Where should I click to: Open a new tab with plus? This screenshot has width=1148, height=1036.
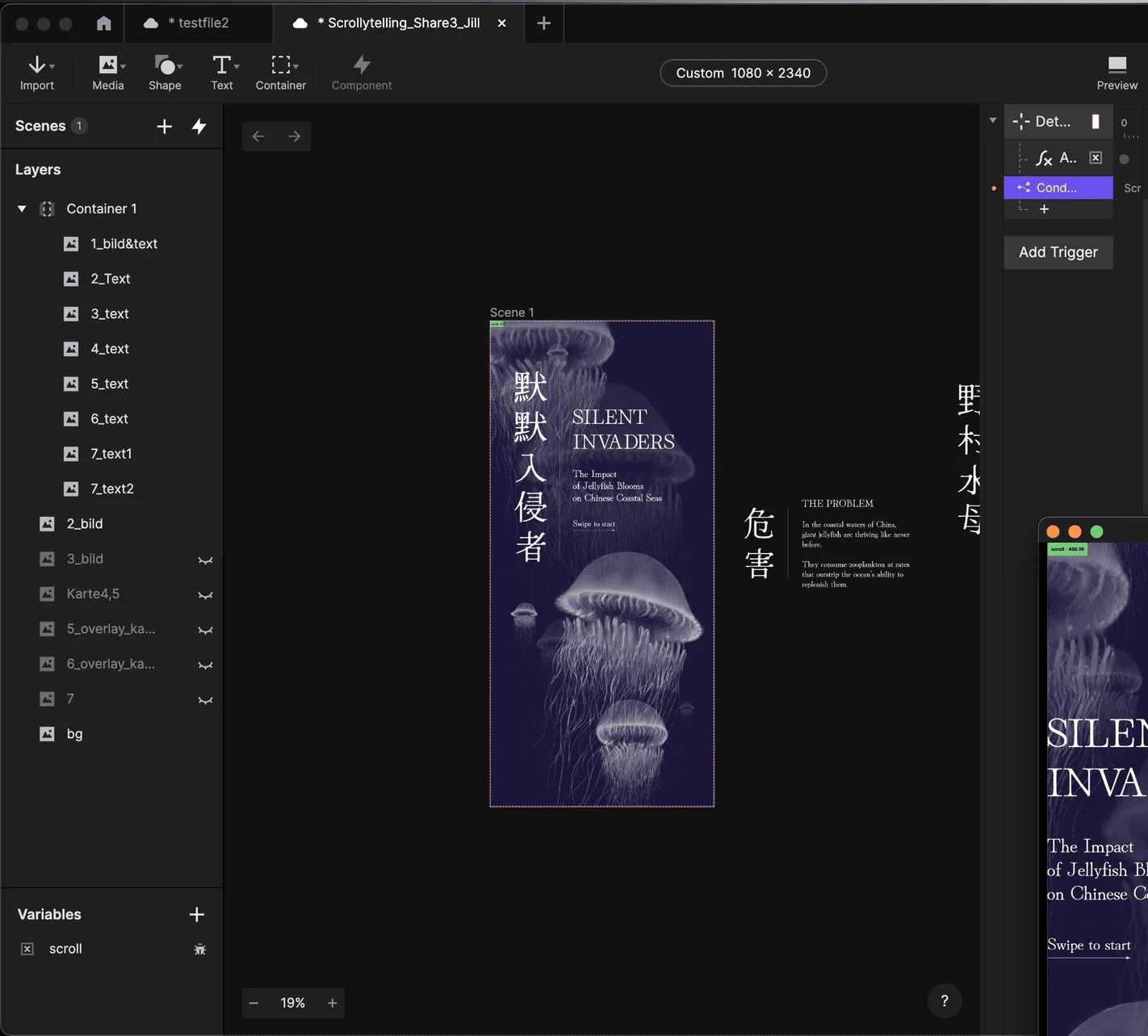click(544, 23)
